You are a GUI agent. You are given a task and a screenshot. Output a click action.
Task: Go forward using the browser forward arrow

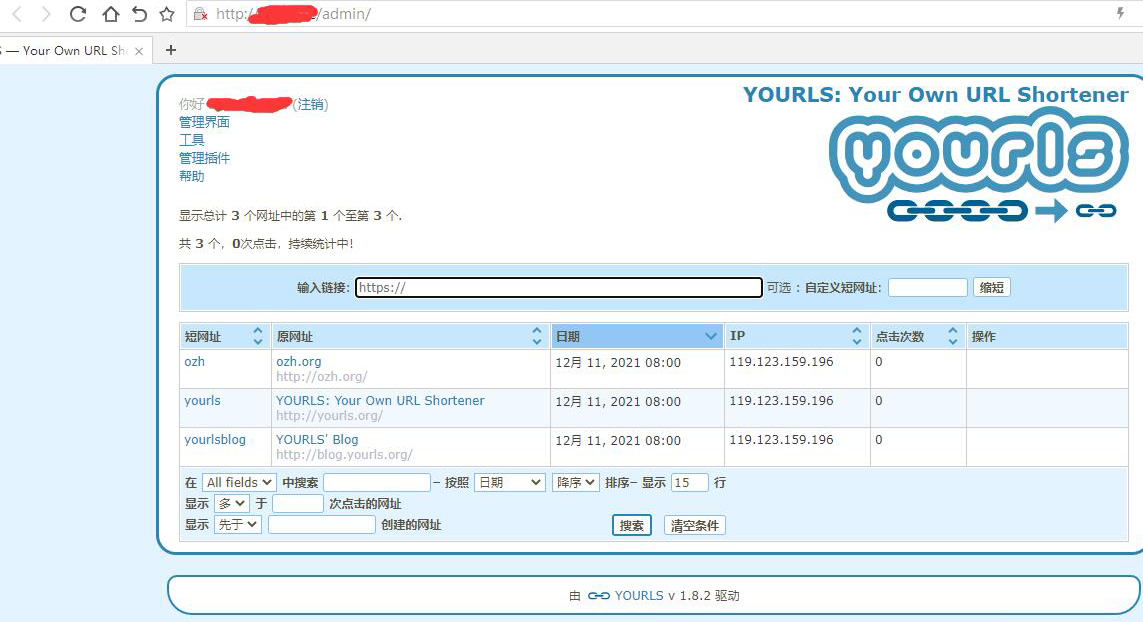point(46,14)
